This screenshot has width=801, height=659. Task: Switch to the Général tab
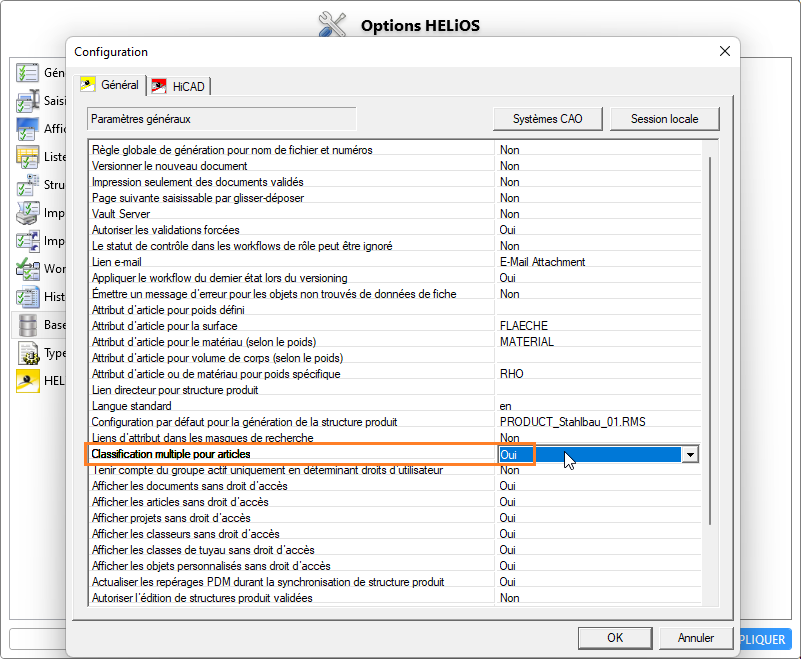point(110,85)
